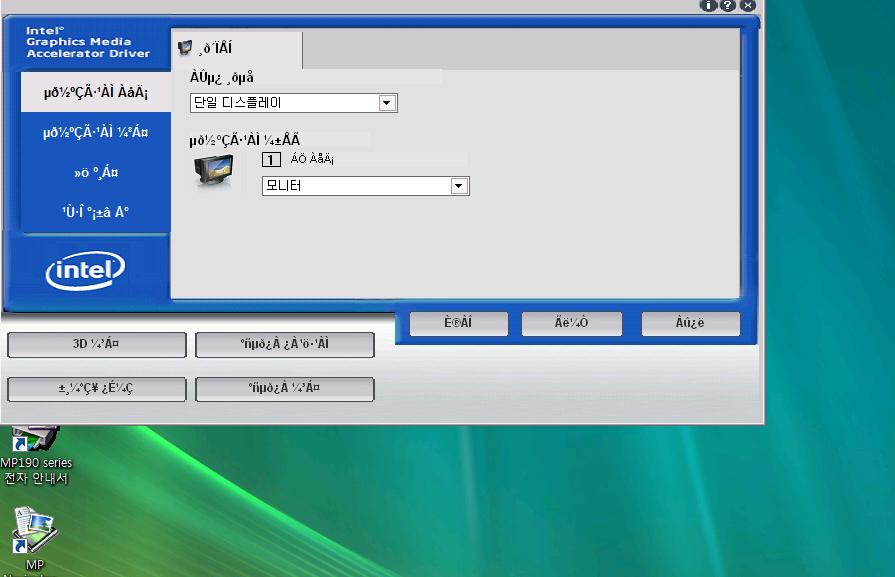The height and width of the screenshot is (577, 895).
Task: Click the Intel logo
Action: point(85,271)
